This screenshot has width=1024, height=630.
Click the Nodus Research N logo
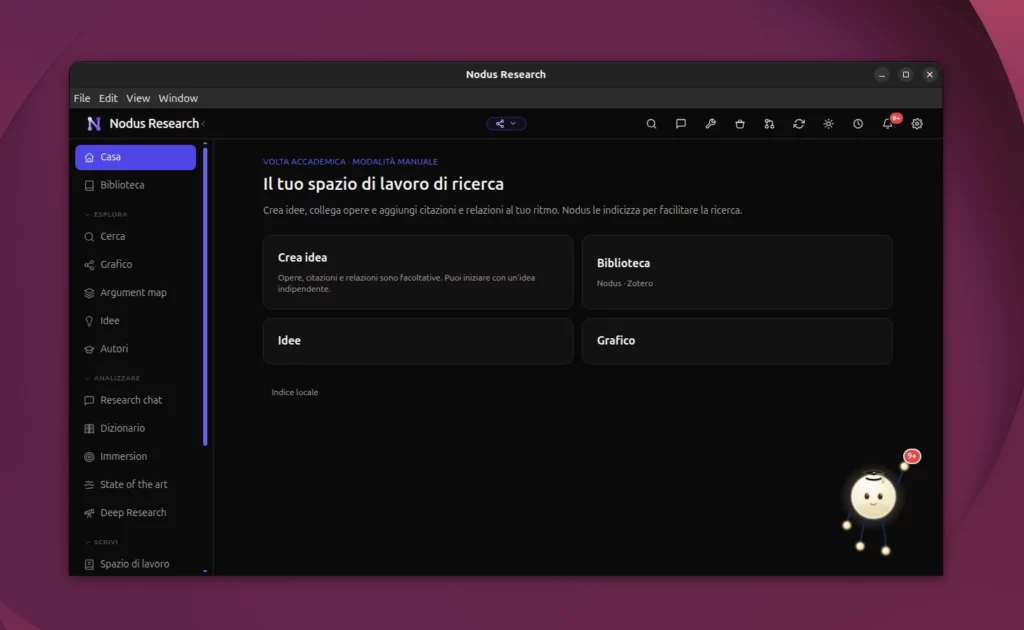94,123
